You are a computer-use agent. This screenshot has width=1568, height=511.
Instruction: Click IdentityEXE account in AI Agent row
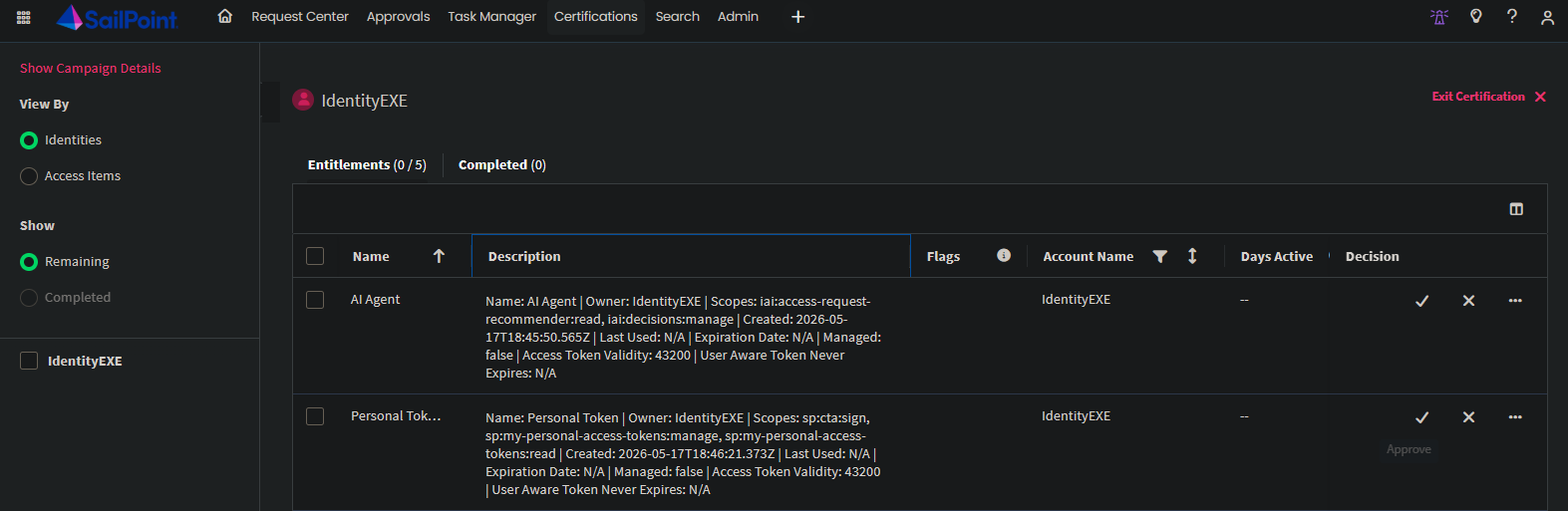click(1076, 300)
